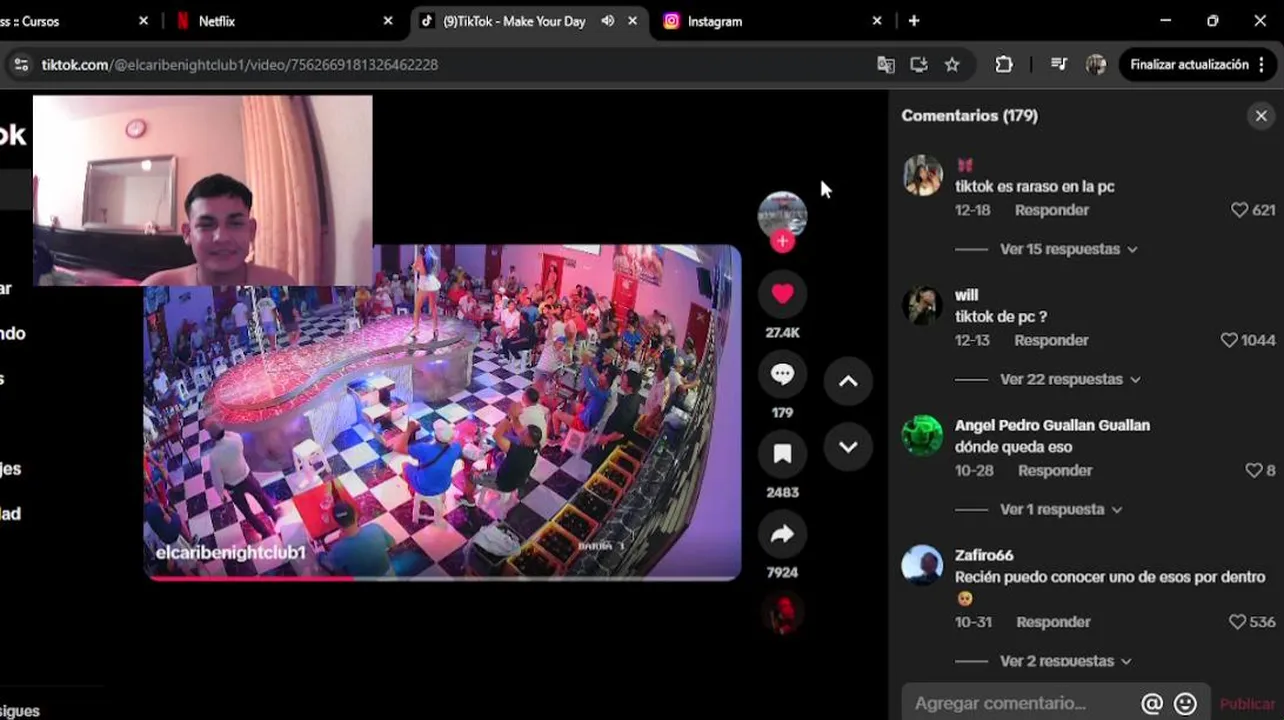The height and width of the screenshot is (720, 1284).
Task: Open a new browser tab
Action: pos(914,21)
